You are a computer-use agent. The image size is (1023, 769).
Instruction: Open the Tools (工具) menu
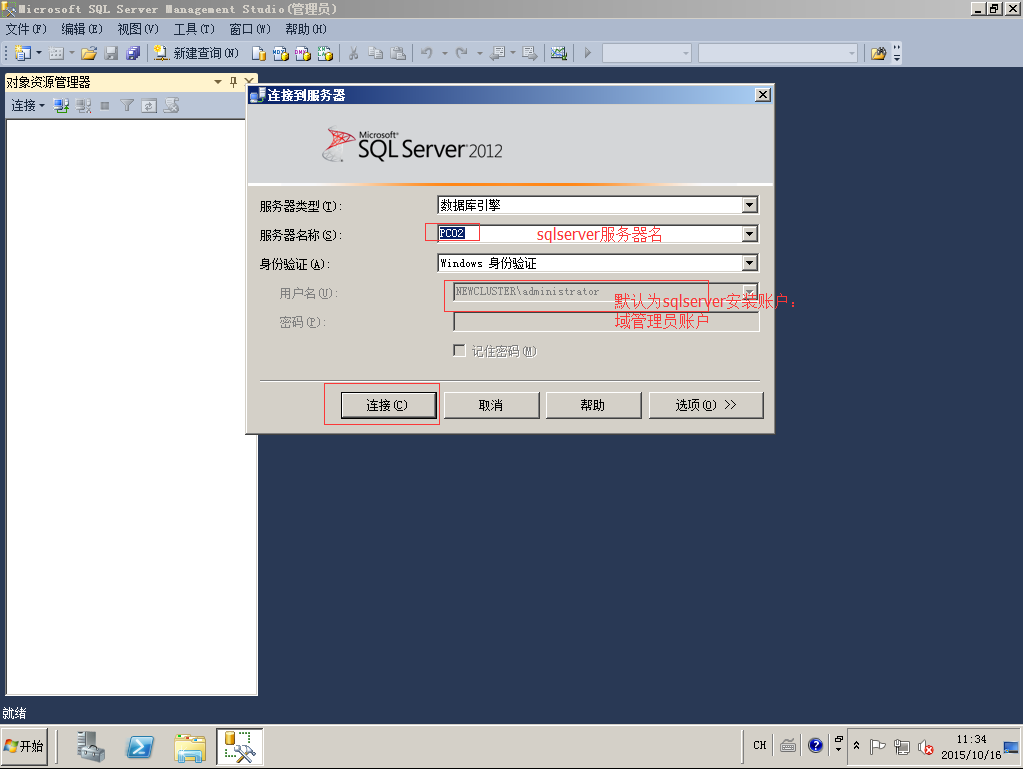194,29
